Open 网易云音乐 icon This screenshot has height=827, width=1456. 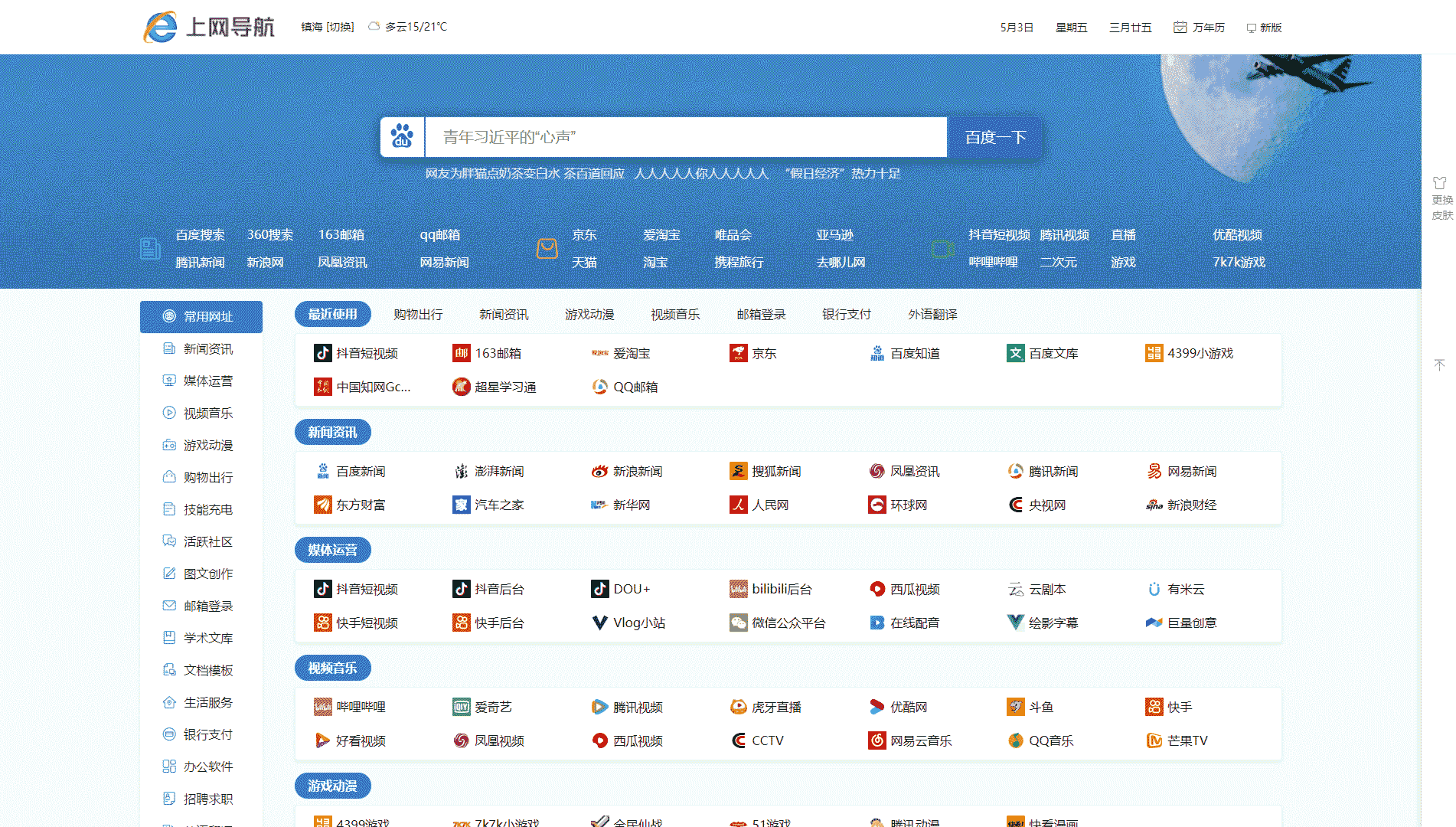tap(877, 740)
